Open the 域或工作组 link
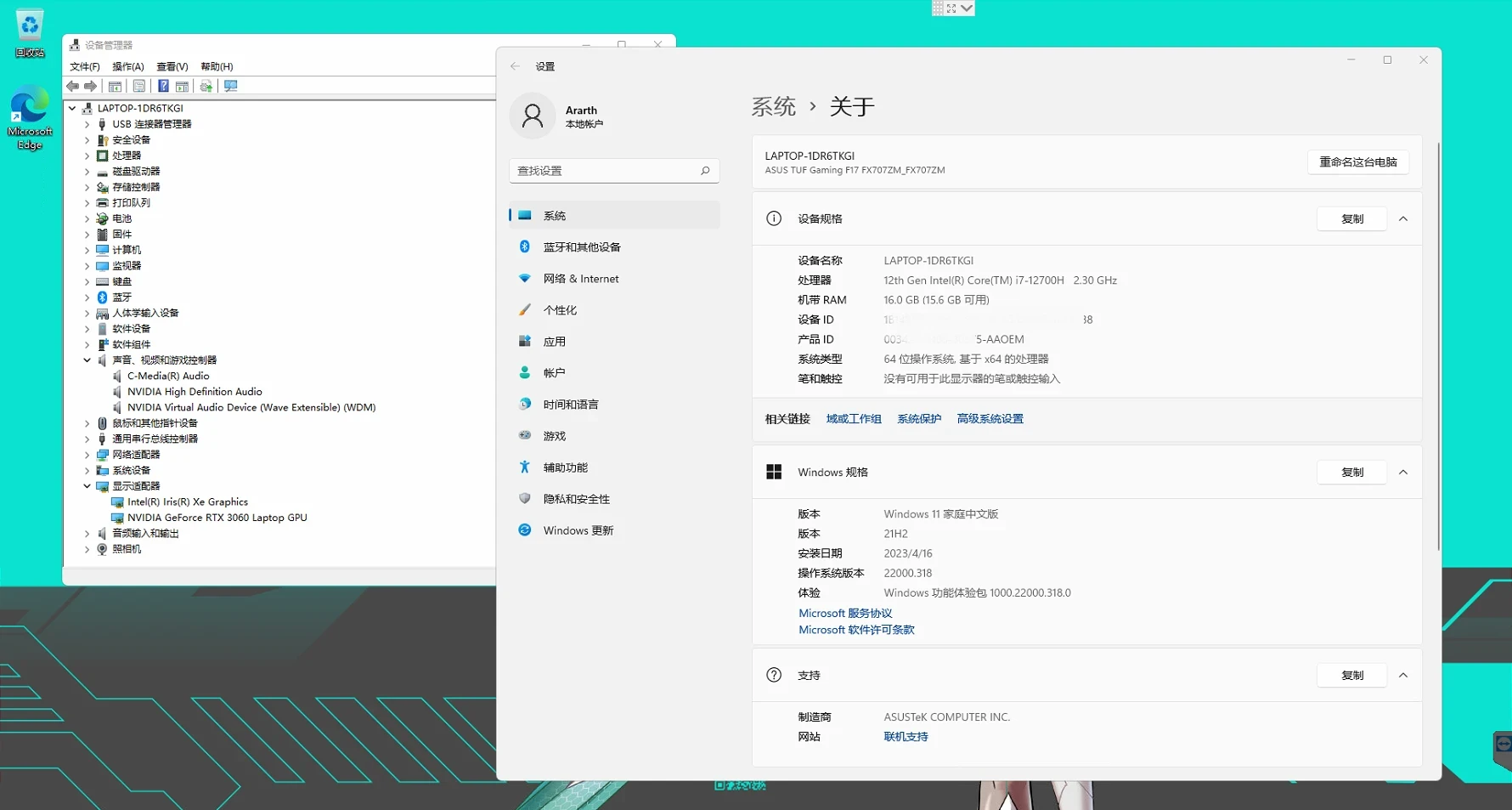Image resolution: width=1512 pixels, height=810 pixels. tap(854, 418)
